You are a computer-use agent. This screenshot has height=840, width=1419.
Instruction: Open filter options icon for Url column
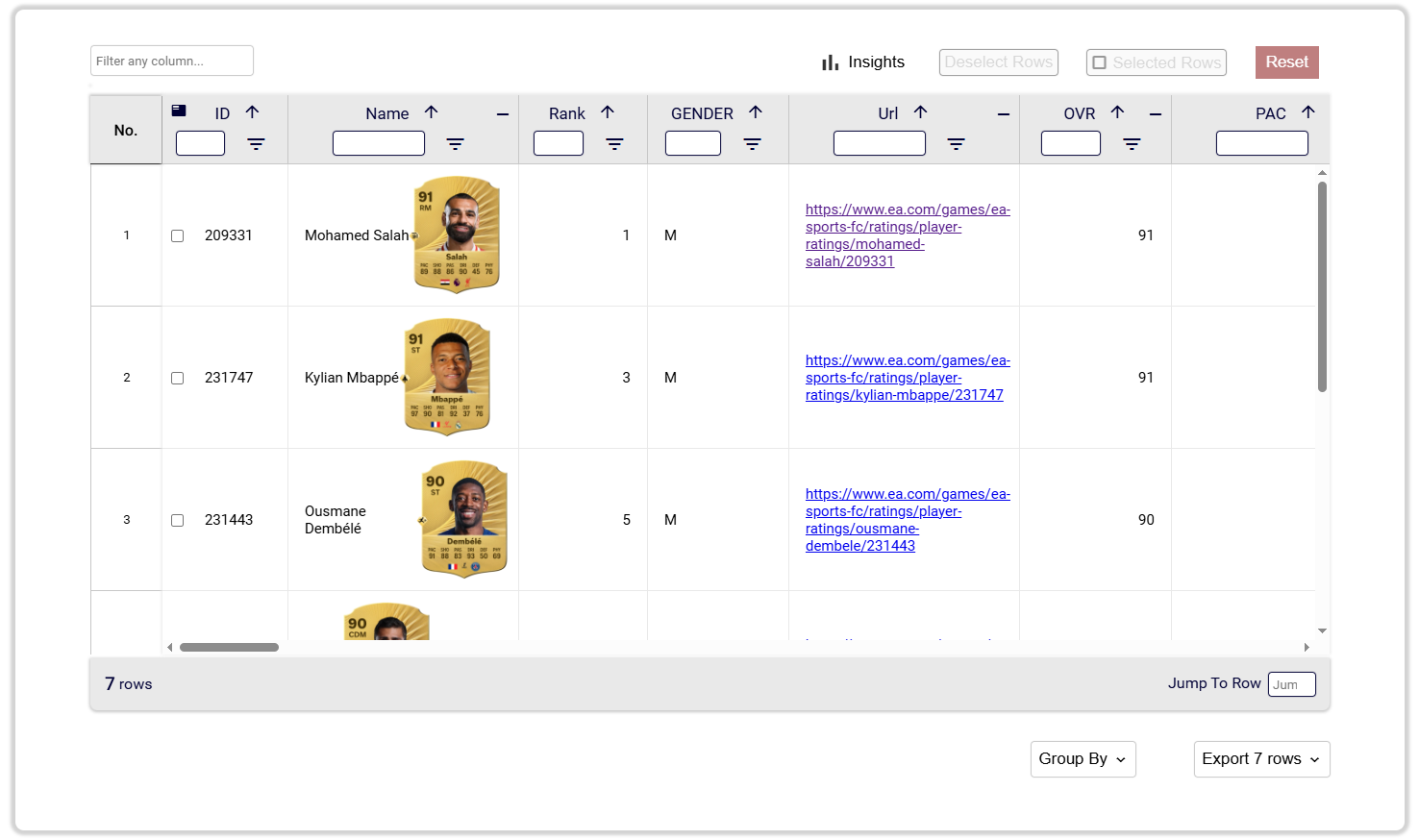pos(957,144)
